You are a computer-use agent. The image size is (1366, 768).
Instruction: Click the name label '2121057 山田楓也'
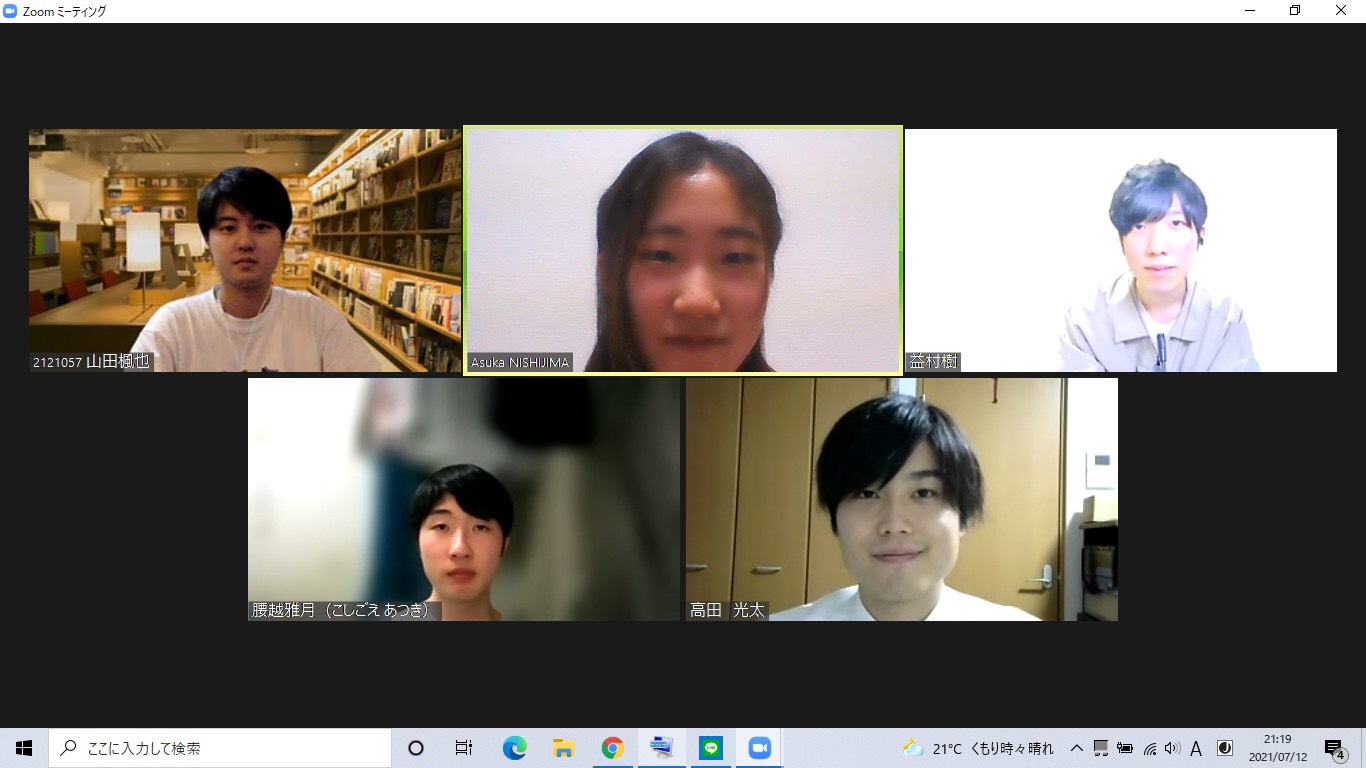click(91, 362)
